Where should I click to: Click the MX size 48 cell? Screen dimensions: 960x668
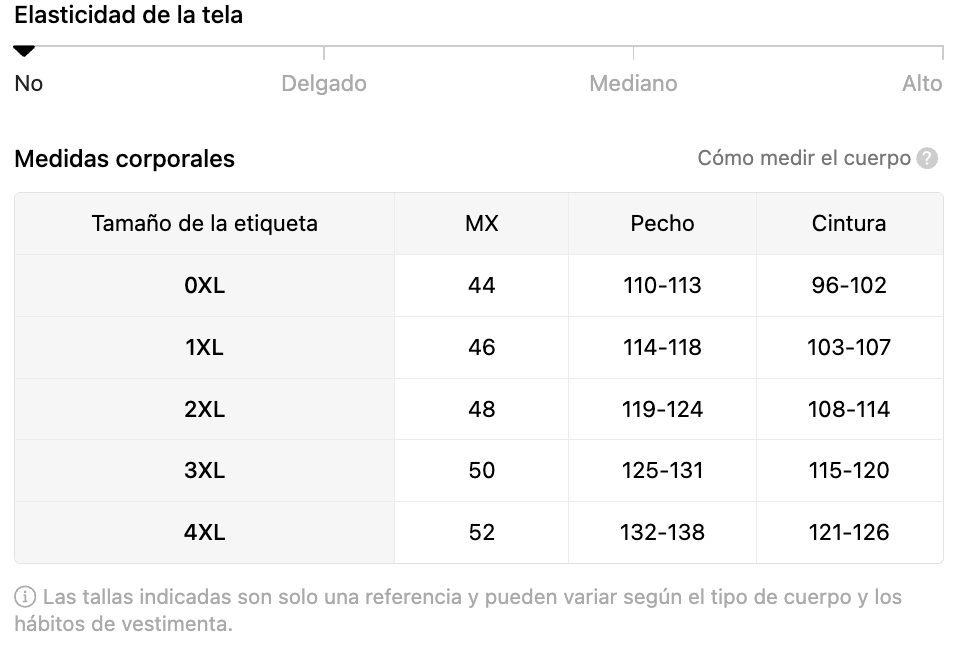(x=482, y=410)
